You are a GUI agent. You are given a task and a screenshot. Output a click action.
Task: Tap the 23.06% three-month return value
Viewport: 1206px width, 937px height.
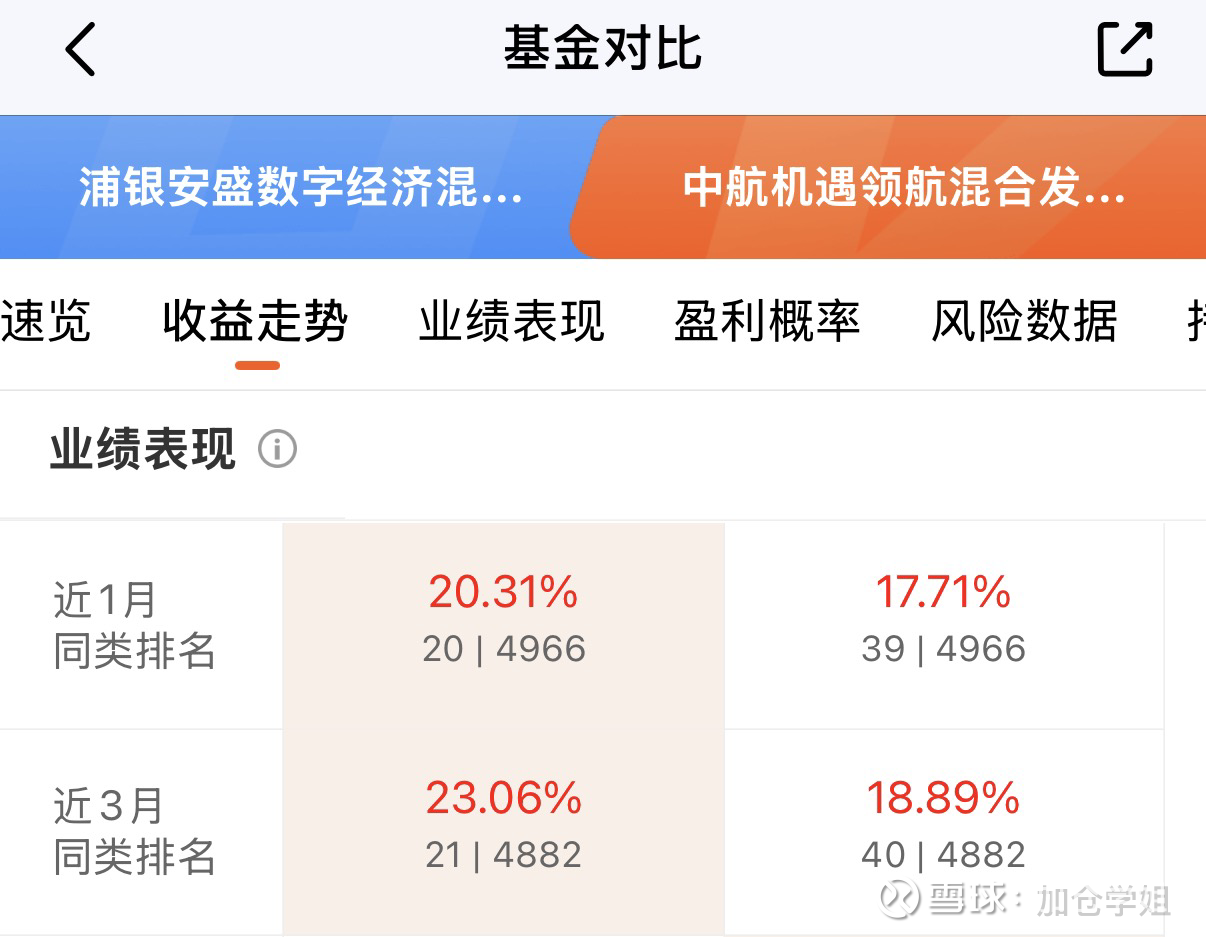(503, 799)
